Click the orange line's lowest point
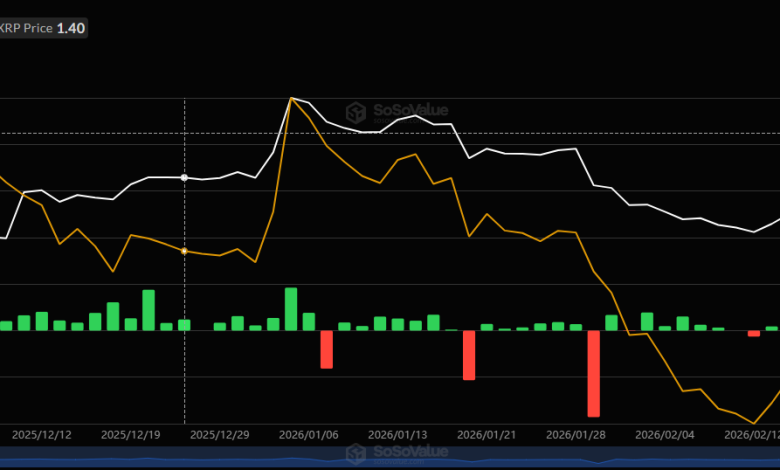The width and height of the screenshot is (780, 470). point(753,423)
